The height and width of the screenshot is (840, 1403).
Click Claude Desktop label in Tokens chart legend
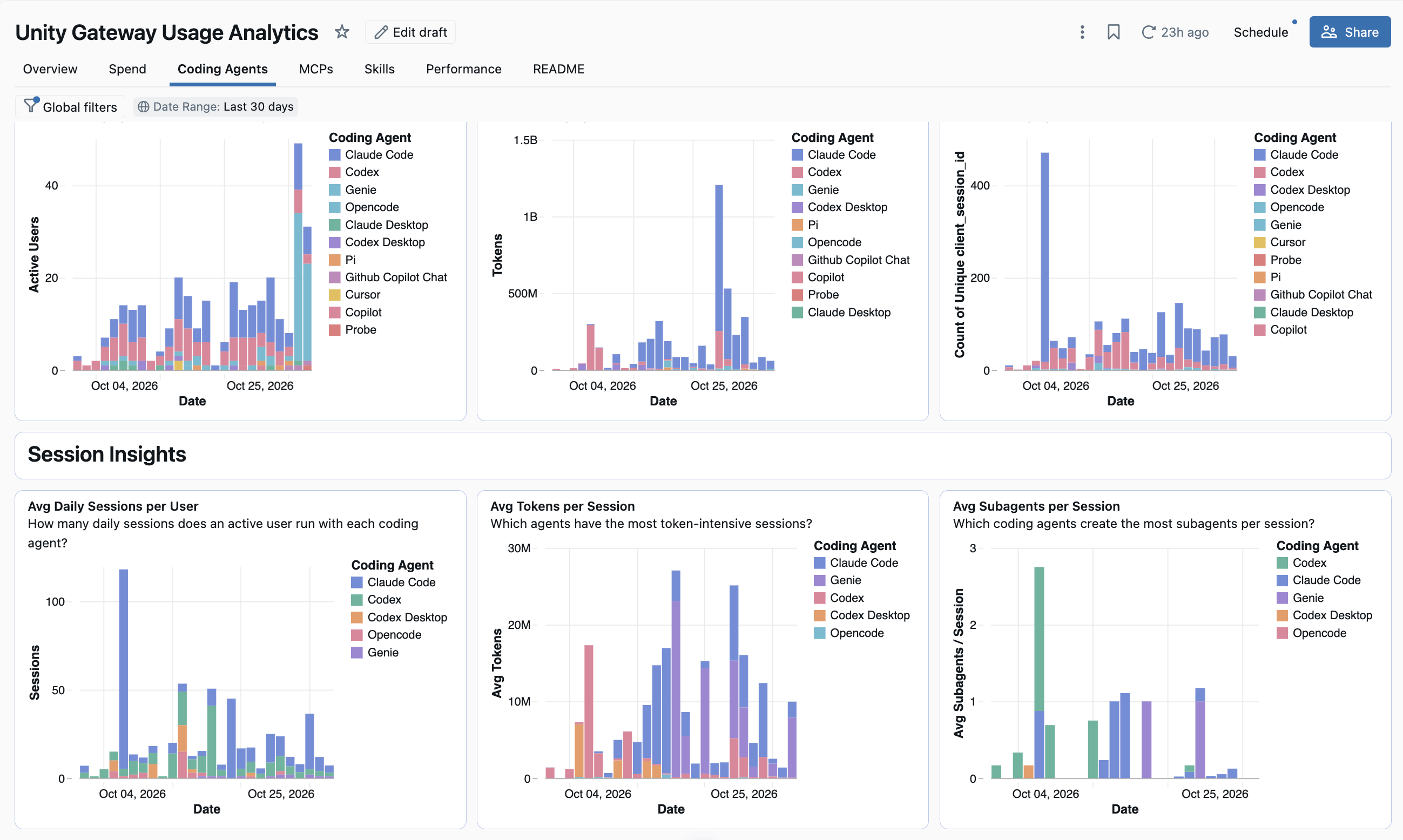[x=849, y=313]
